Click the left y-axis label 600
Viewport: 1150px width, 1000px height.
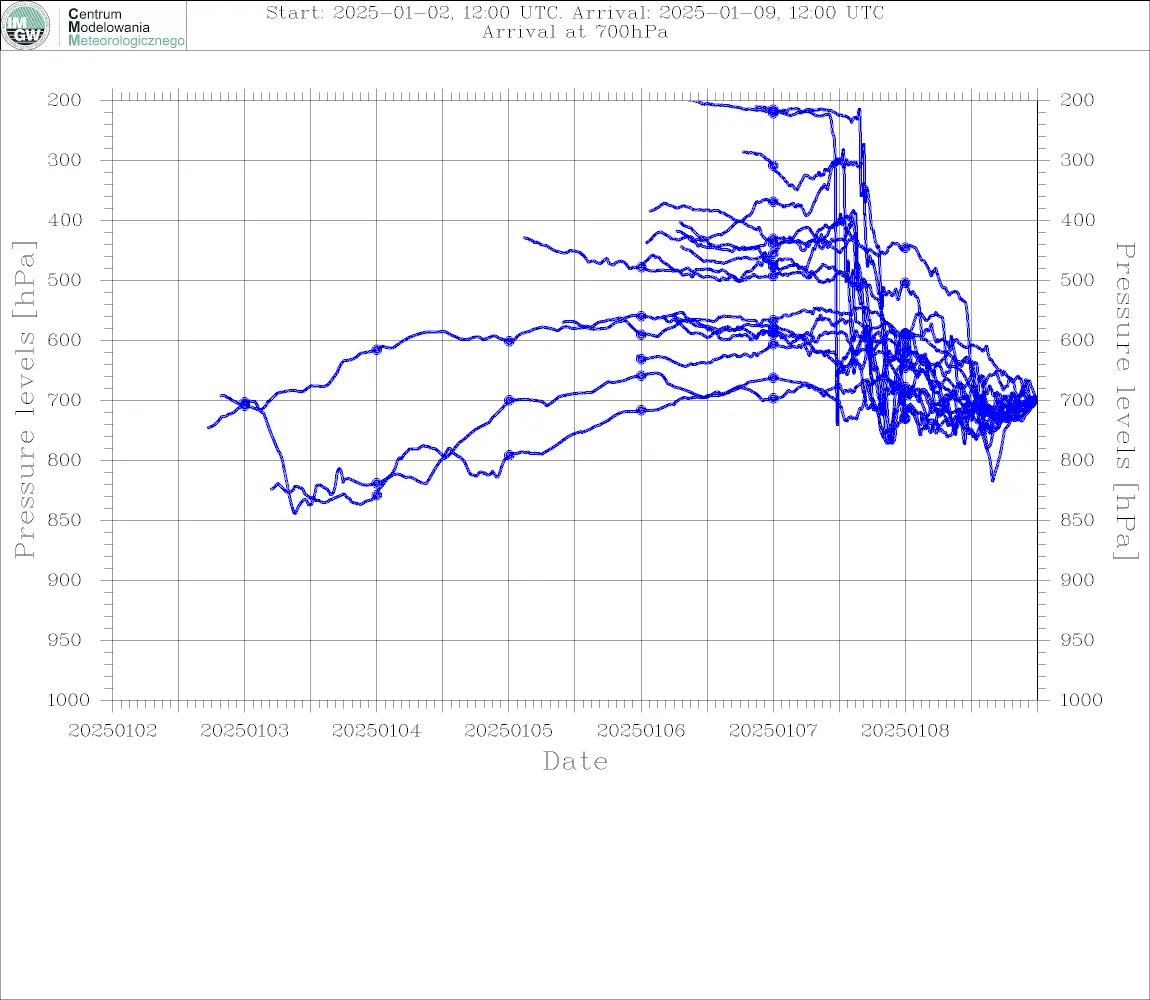[65, 340]
